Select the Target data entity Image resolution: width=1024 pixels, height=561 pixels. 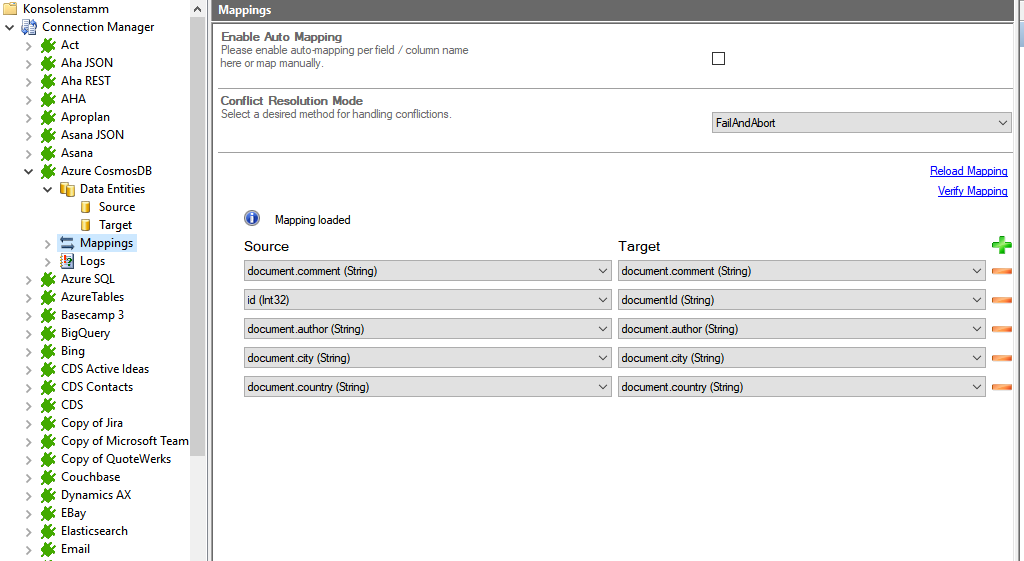point(115,225)
